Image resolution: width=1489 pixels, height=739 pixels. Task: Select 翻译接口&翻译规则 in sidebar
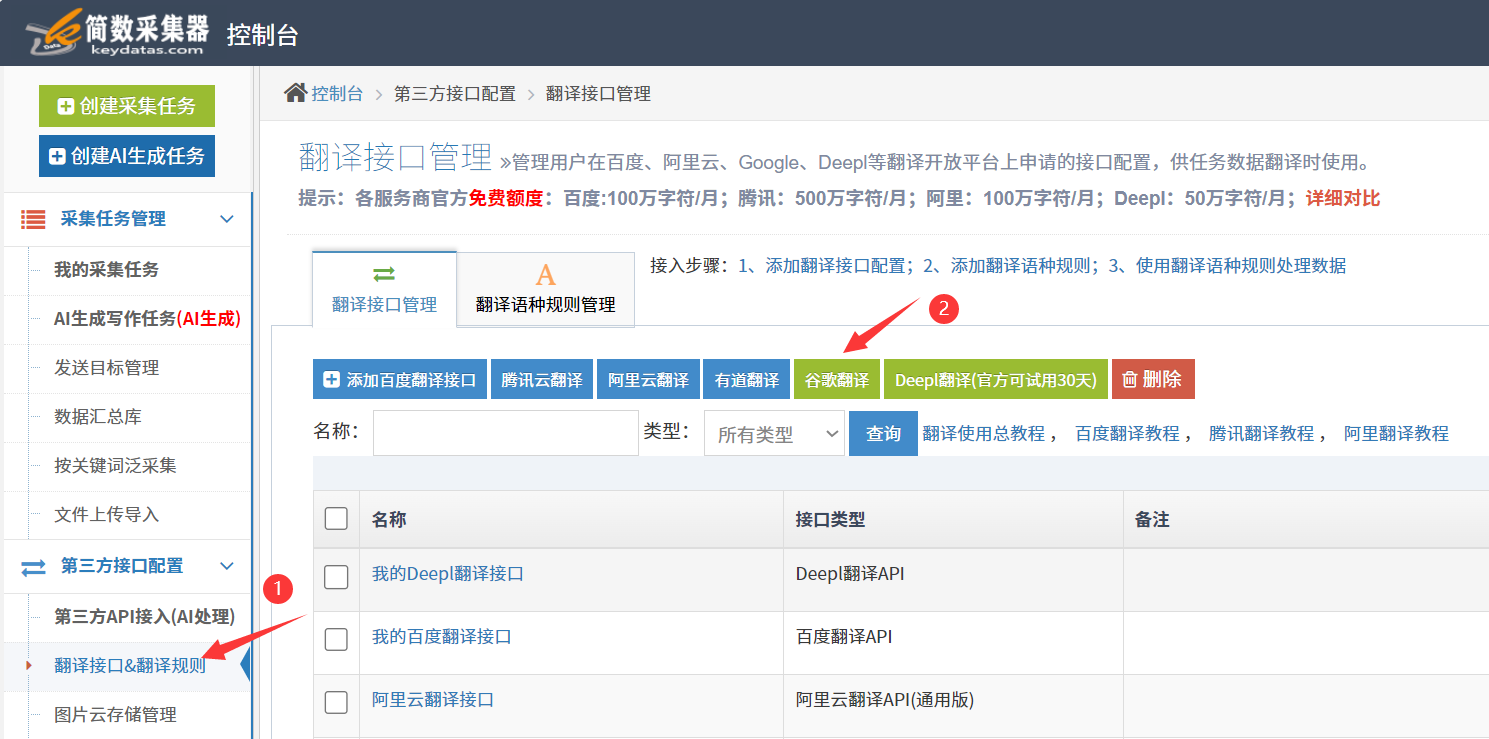point(130,666)
